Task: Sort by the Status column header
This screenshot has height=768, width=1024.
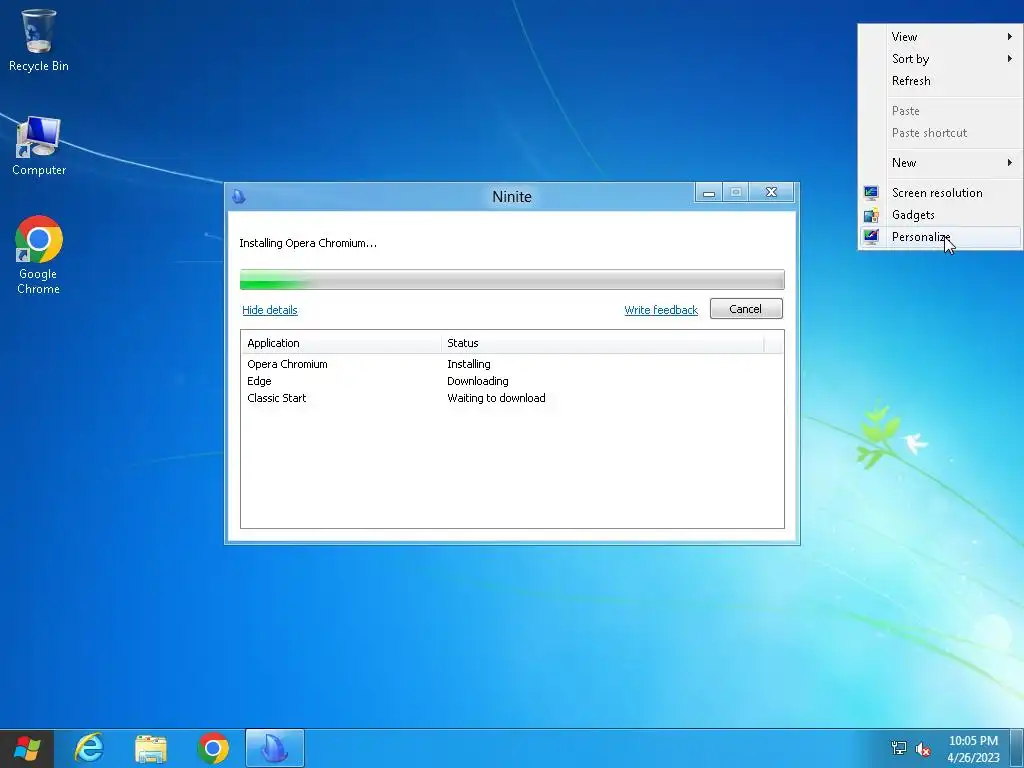Action: coord(603,343)
